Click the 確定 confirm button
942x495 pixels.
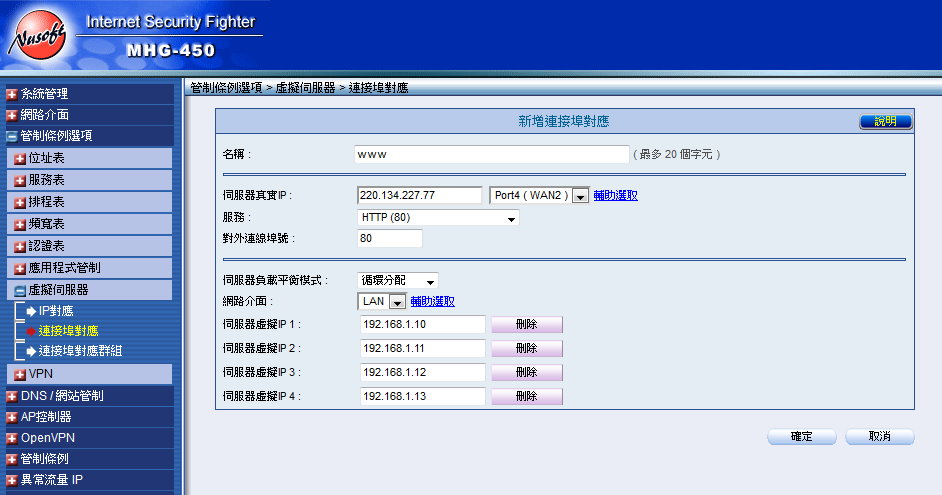pos(801,437)
